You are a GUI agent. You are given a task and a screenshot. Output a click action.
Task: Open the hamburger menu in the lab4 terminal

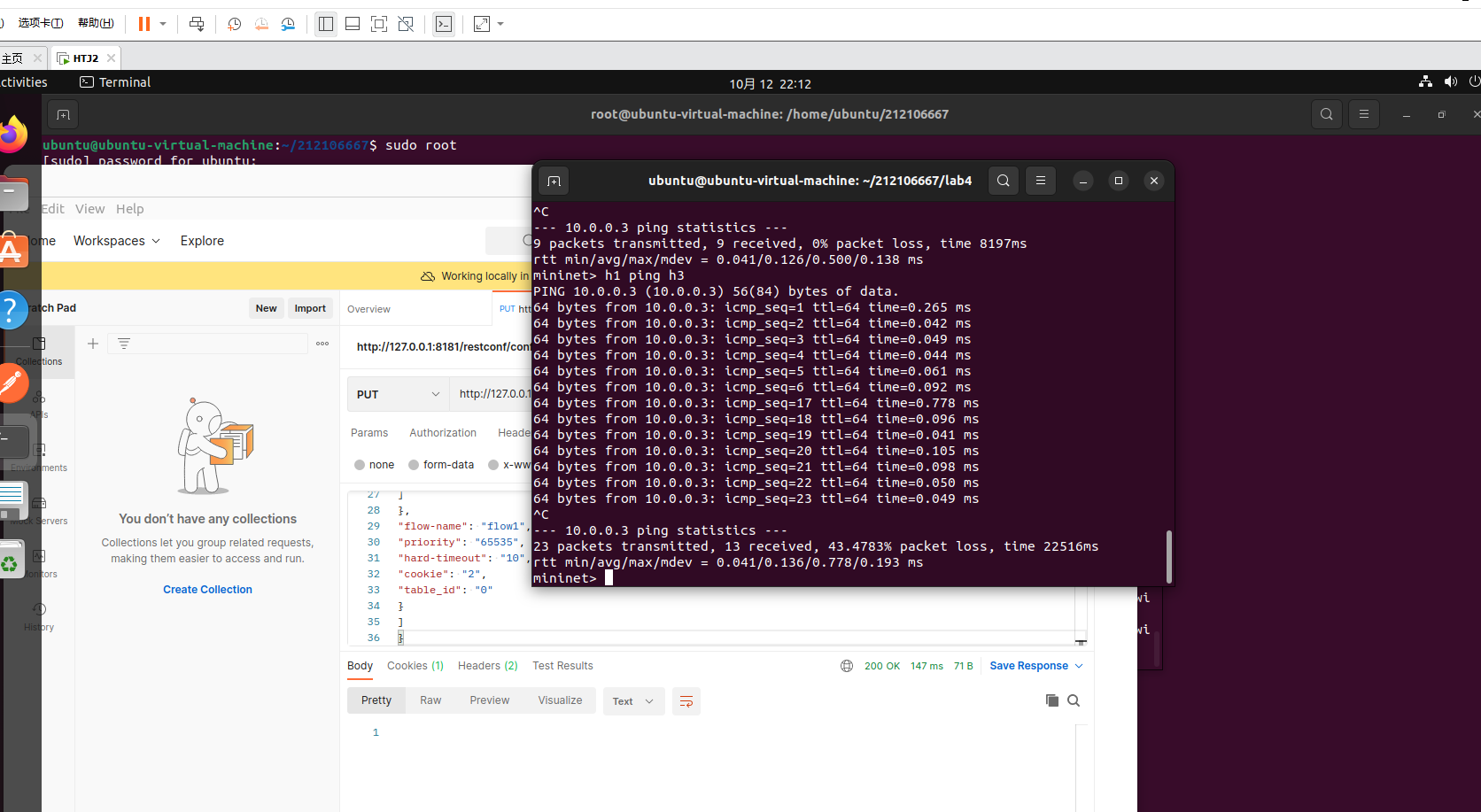coord(1041,181)
